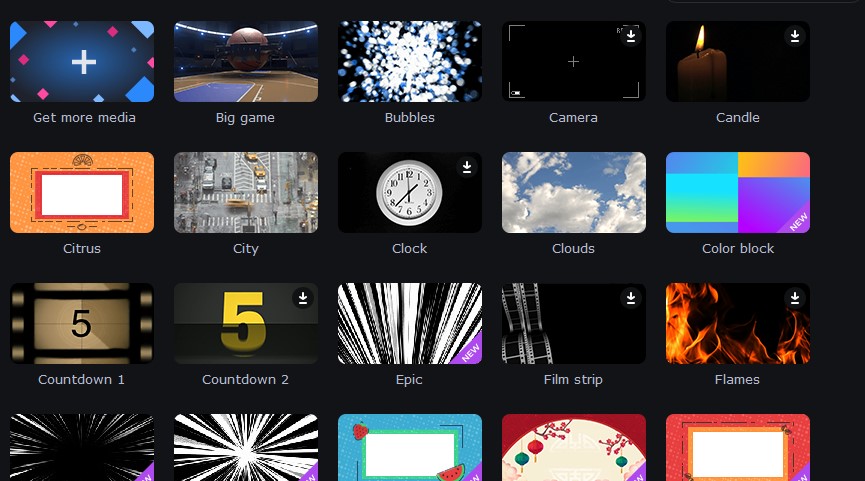Download the Countdown 2 clip

303,298
